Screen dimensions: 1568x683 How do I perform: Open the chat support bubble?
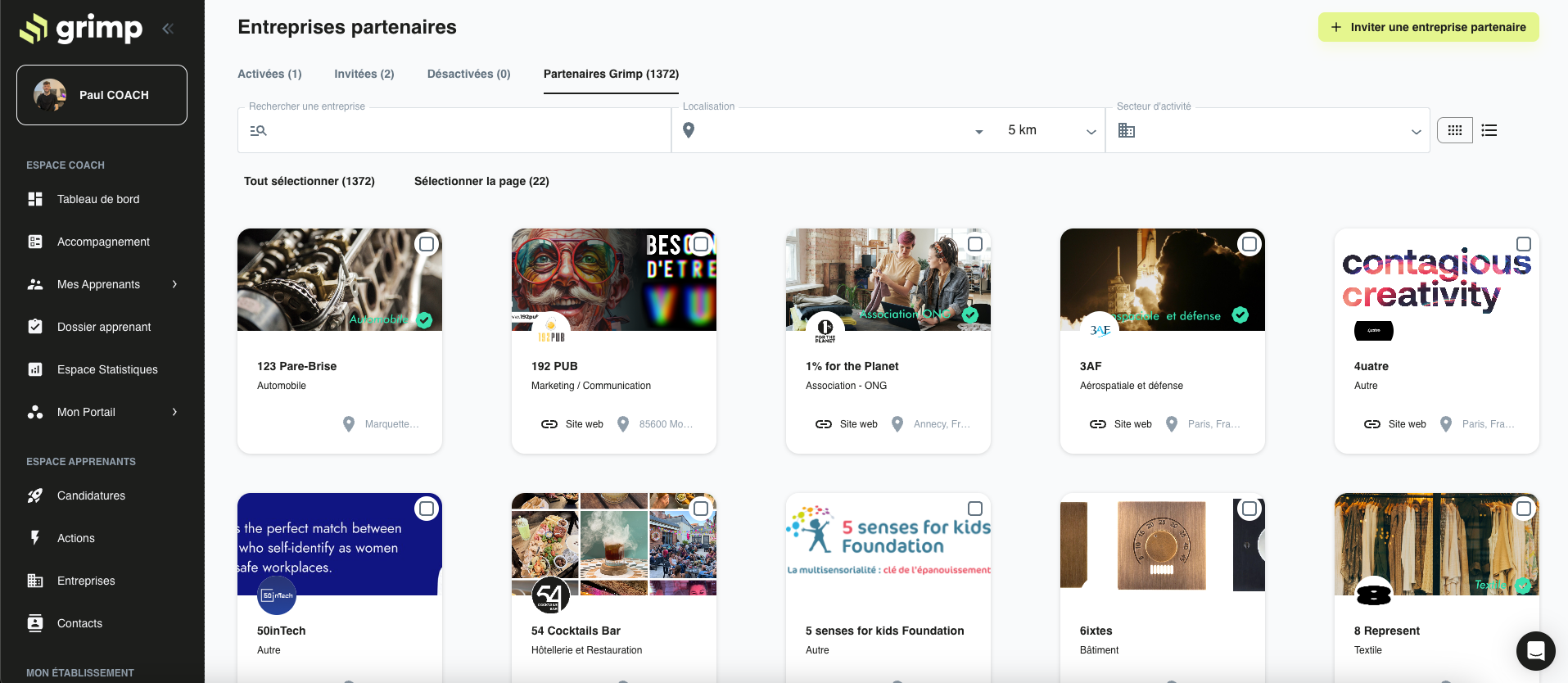tap(1536, 651)
